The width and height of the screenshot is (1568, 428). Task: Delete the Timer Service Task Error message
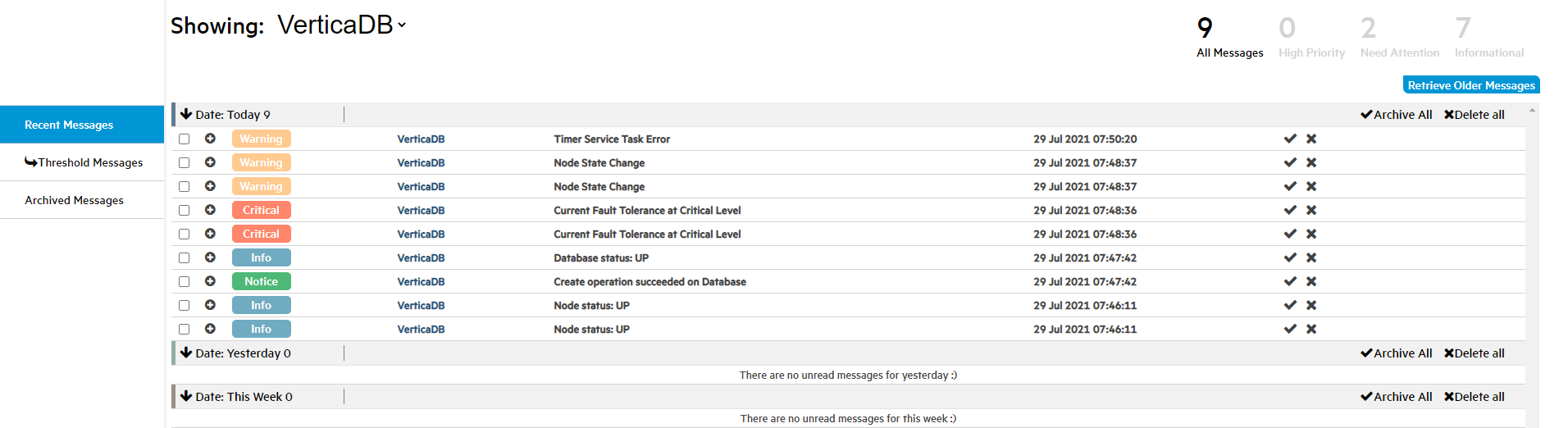pyautogui.click(x=1311, y=139)
